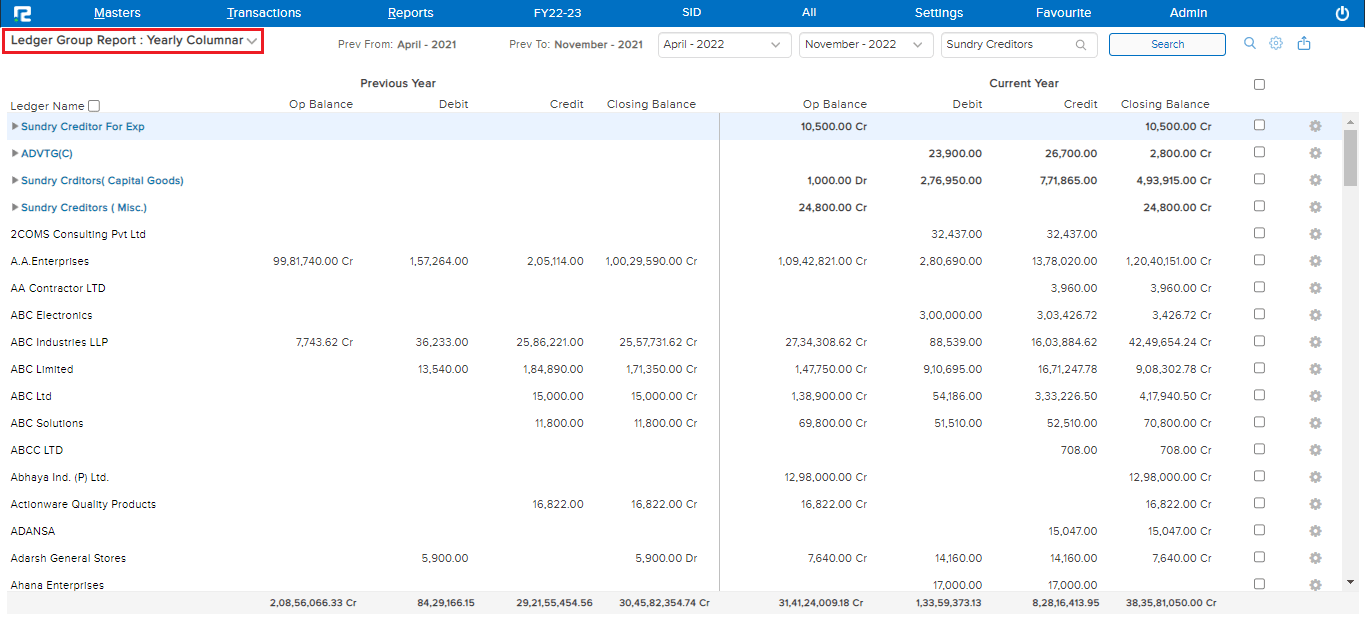Click gear icon for ABC Limited row
Viewport: 1366px width, 625px height.
1315,369
